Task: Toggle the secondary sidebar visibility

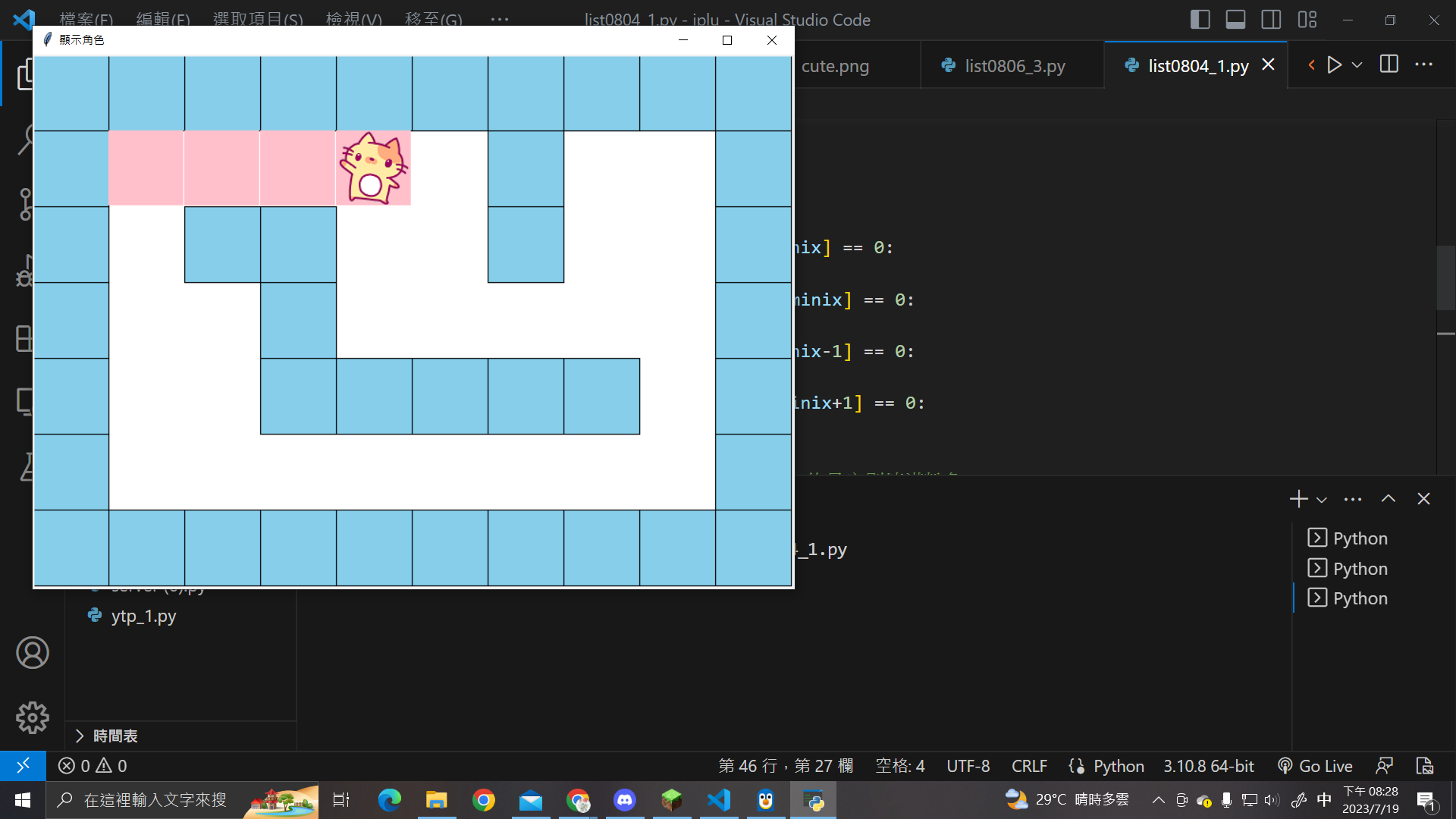Action: point(1271,20)
